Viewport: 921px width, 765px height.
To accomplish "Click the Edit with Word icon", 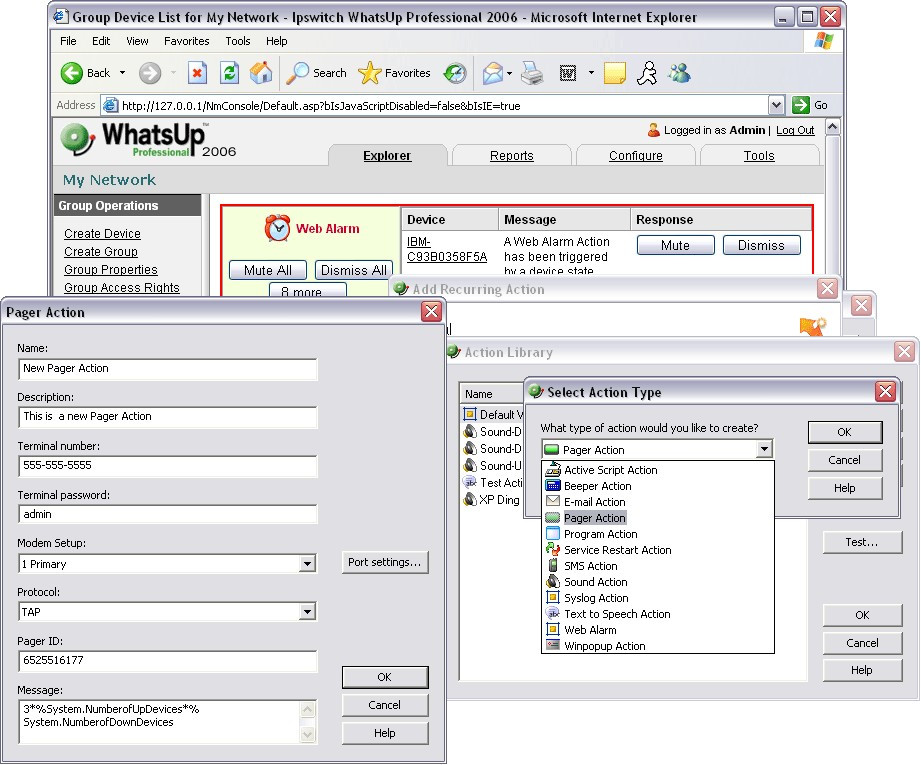I will coord(568,73).
